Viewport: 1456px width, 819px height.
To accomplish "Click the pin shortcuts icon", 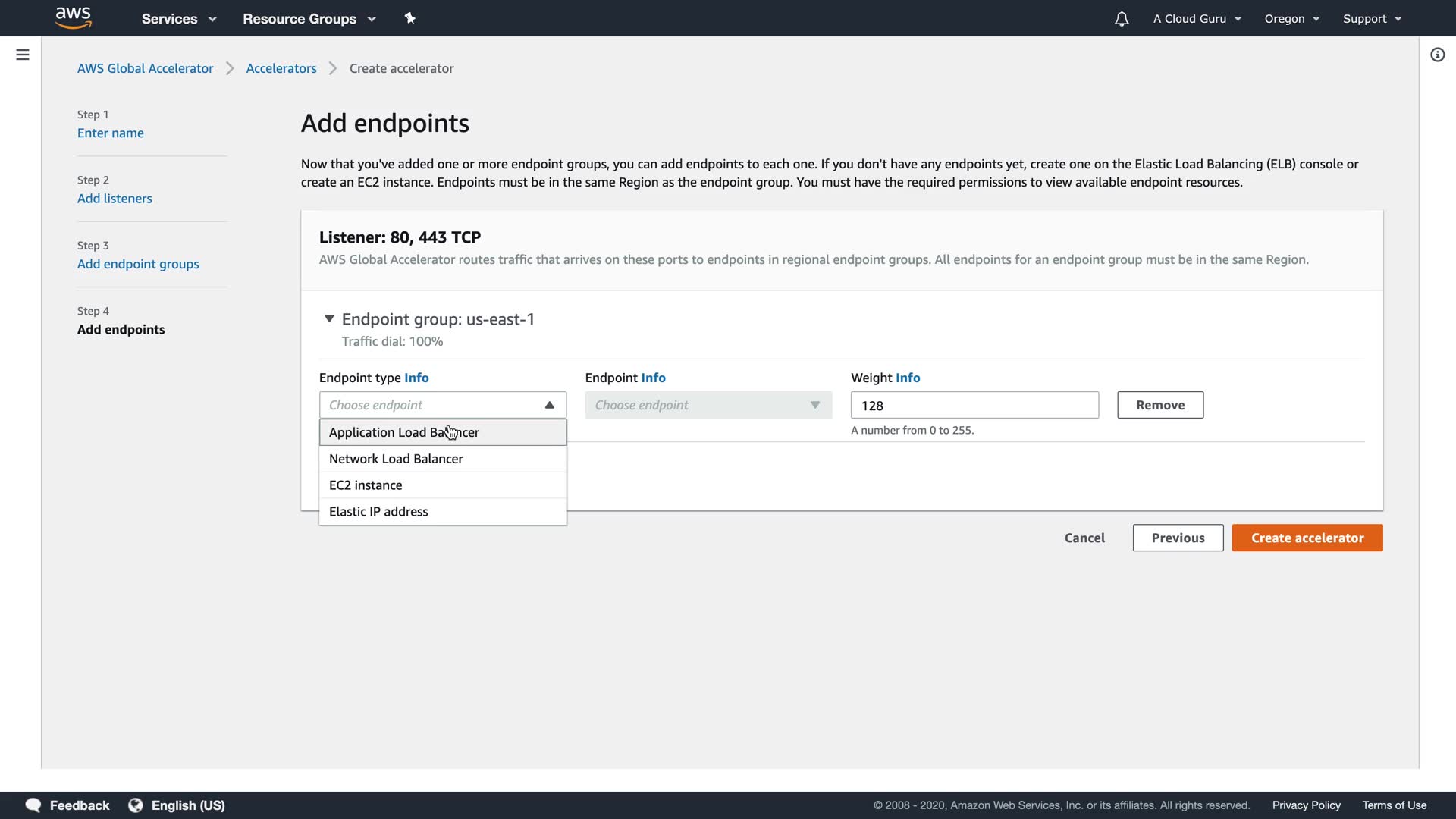I will (x=409, y=18).
